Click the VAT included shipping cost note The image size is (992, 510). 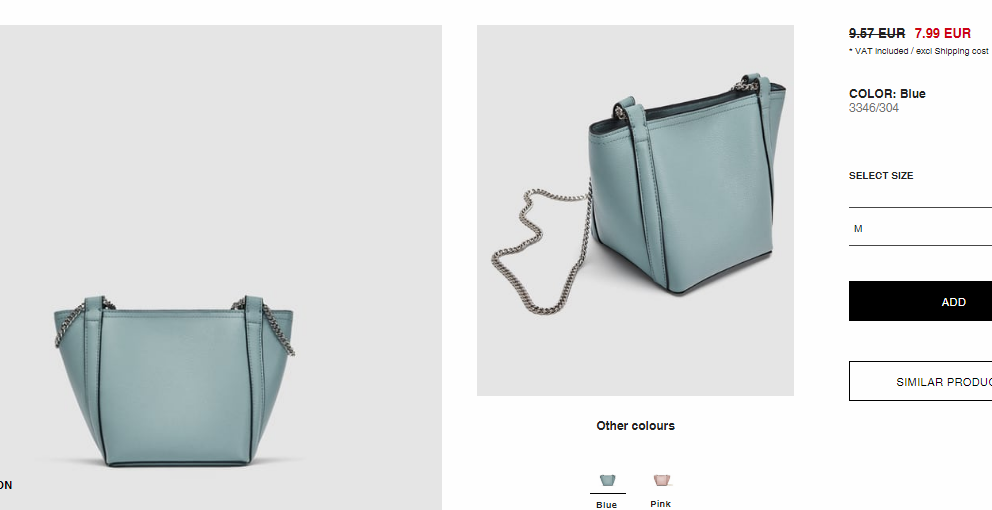tap(919, 51)
